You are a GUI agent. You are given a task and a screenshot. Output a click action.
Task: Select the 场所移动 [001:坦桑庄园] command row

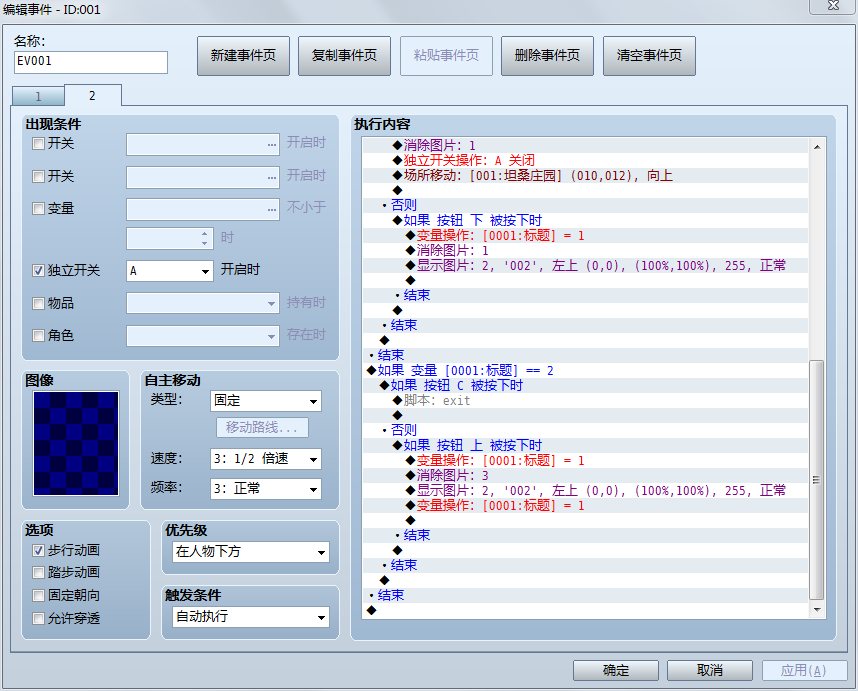585,176
